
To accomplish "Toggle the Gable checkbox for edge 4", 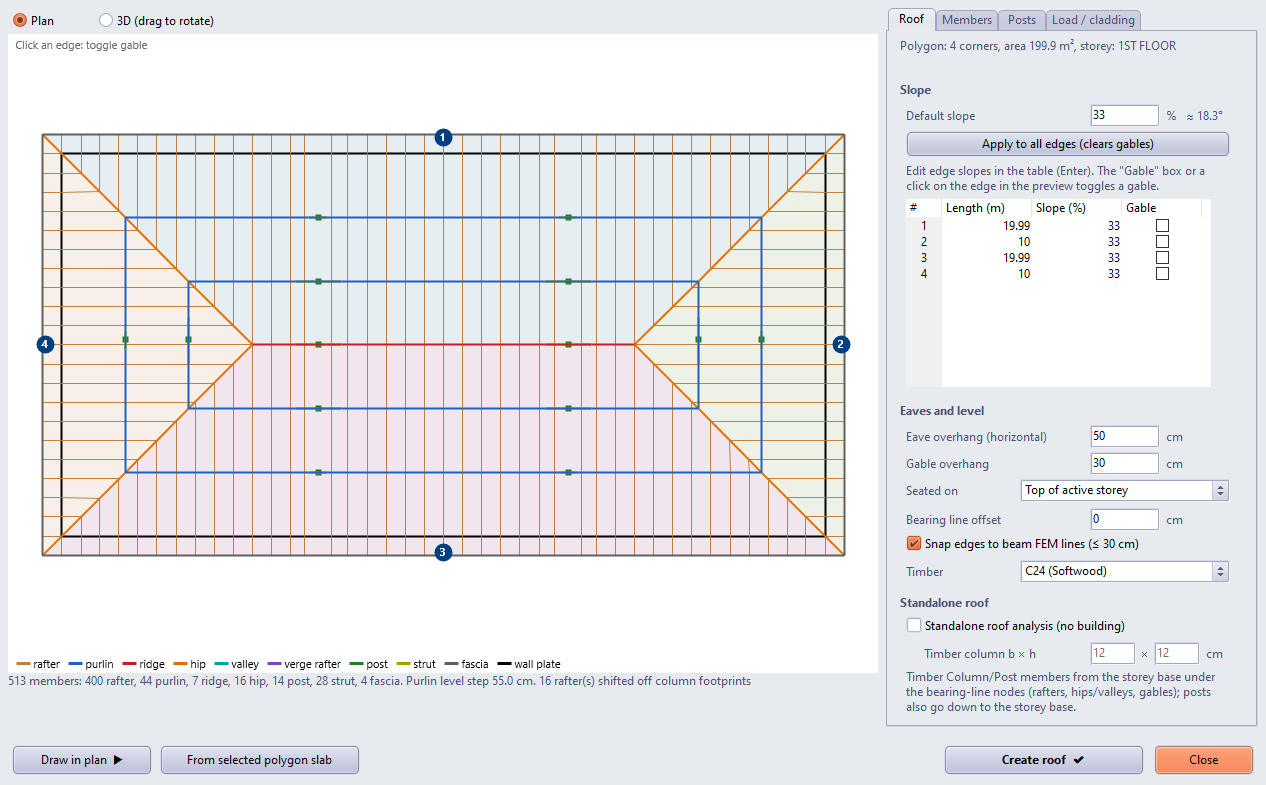I will pos(1162,274).
